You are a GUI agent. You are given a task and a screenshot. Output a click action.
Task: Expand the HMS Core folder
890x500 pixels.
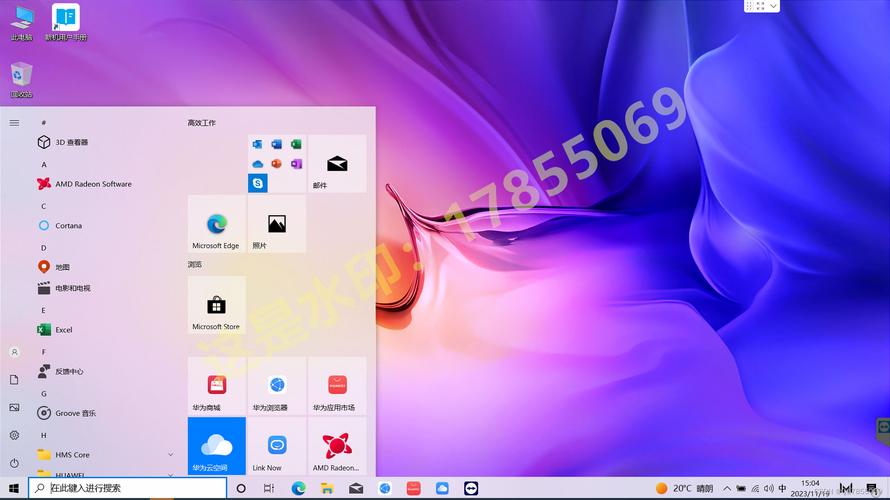[170, 454]
